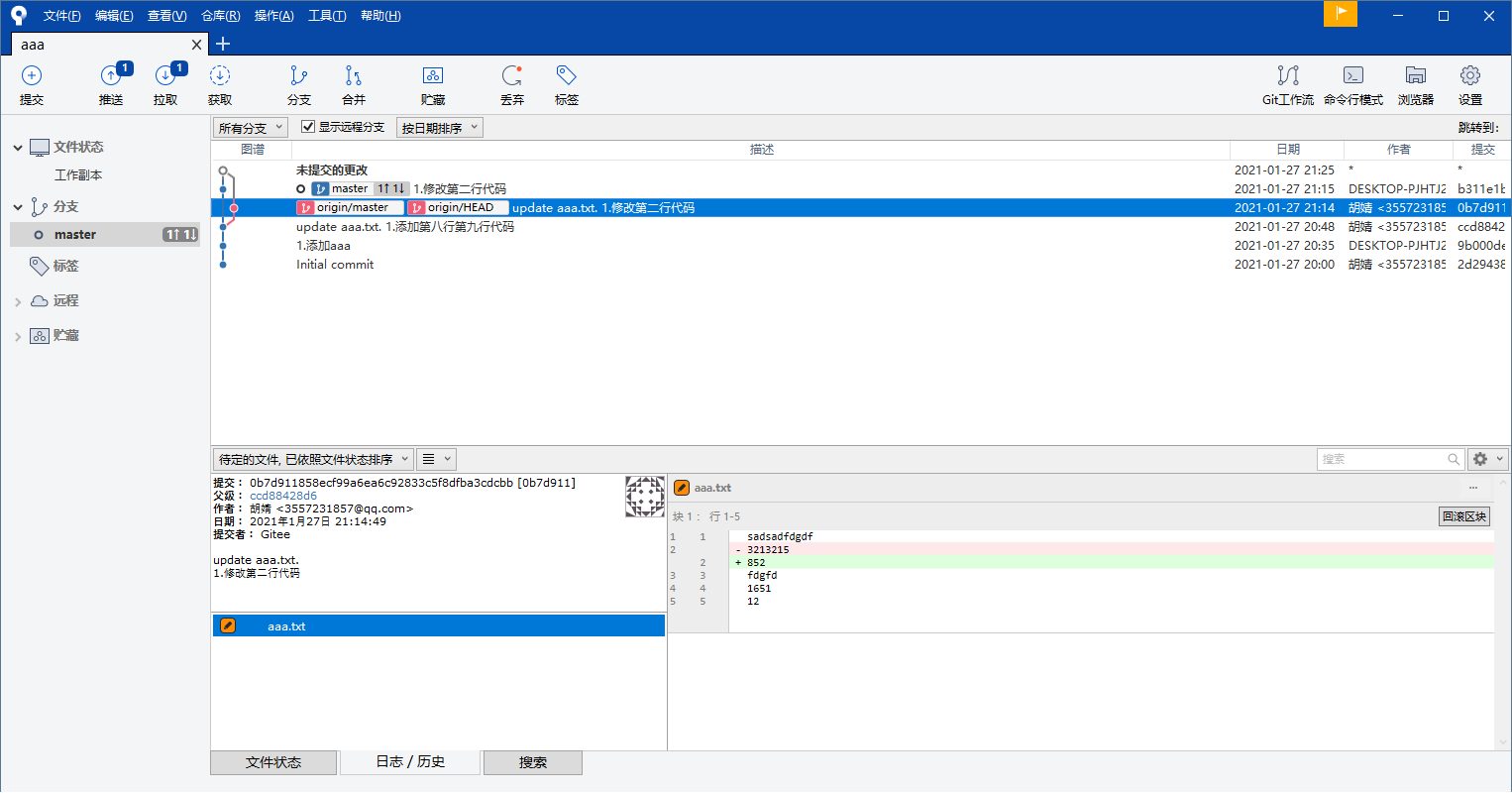Select the master branch in sidebar
Viewport: 1512px width, 793px height.
[105, 235]
